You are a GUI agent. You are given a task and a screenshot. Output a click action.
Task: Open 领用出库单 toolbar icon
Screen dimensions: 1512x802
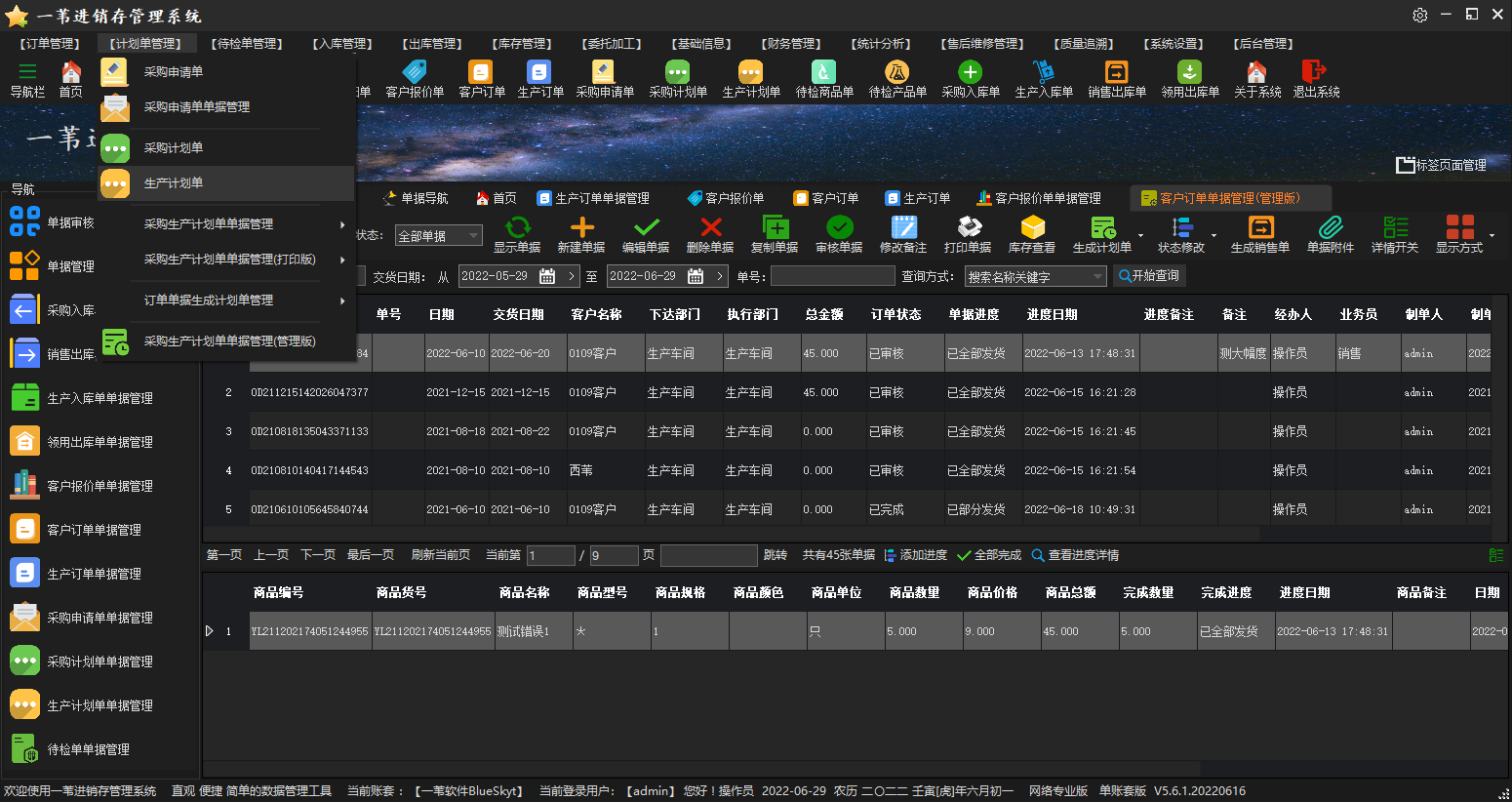[x=1189, y=78]
